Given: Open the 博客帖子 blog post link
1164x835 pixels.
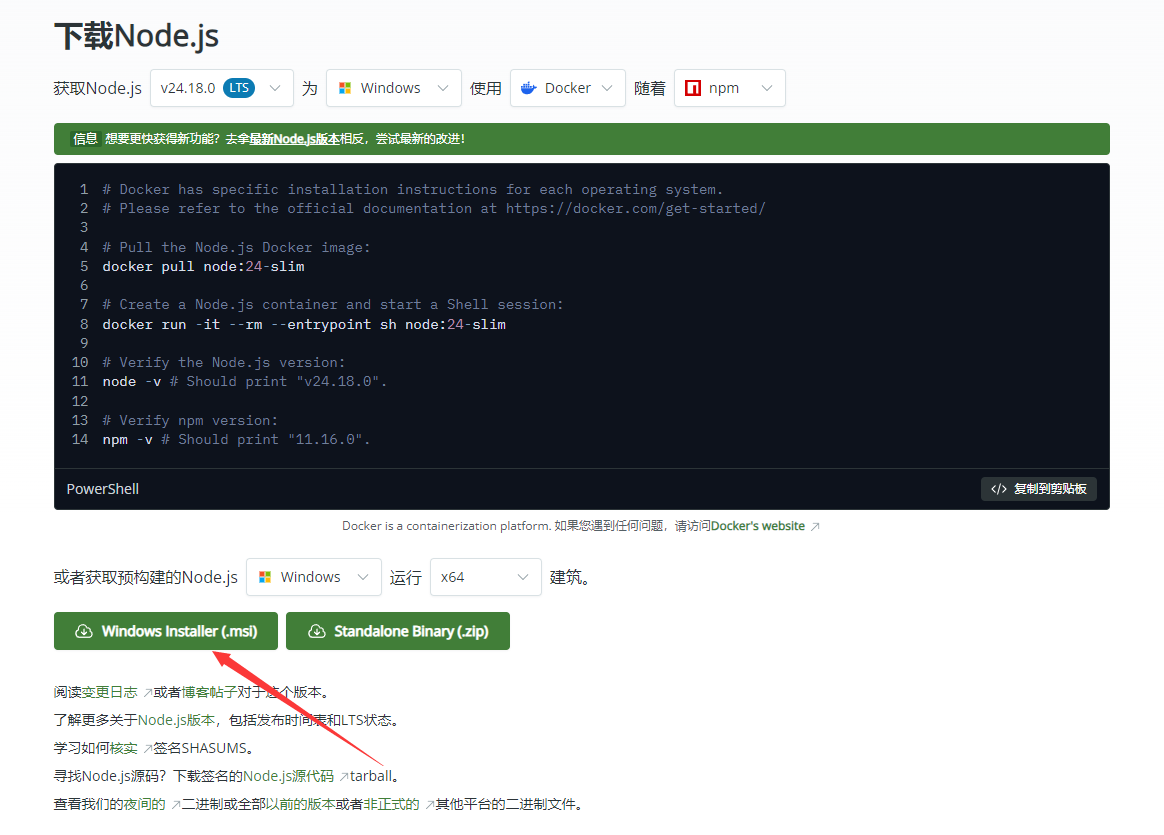Looking at the screenshot, I should 209,692.
